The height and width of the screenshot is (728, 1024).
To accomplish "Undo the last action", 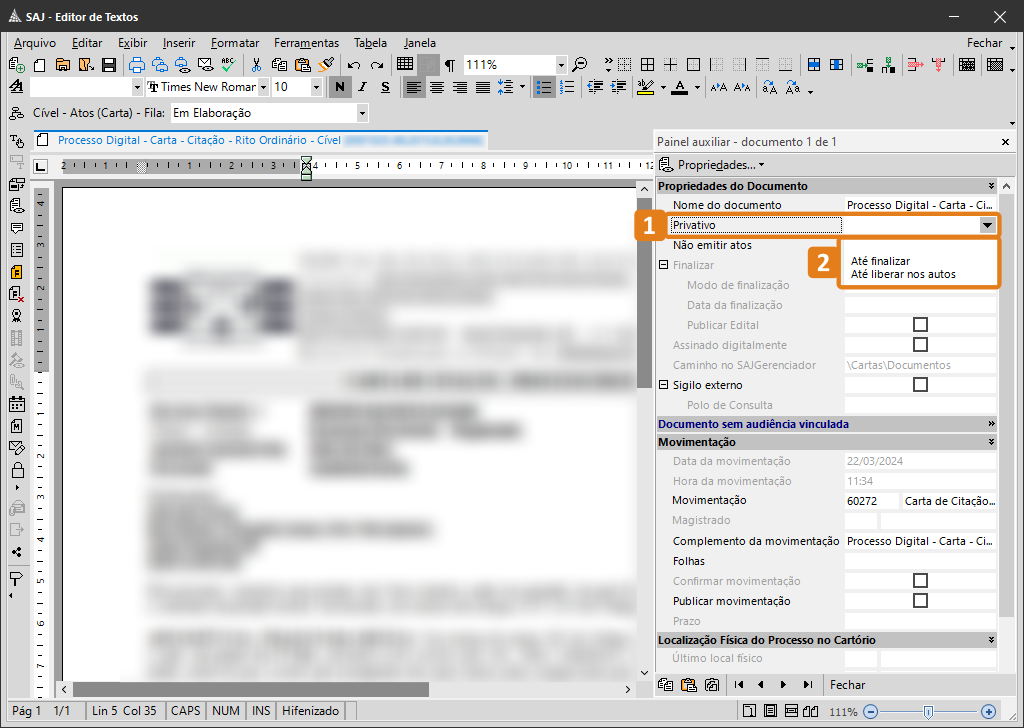I will [x=354, y=65].
